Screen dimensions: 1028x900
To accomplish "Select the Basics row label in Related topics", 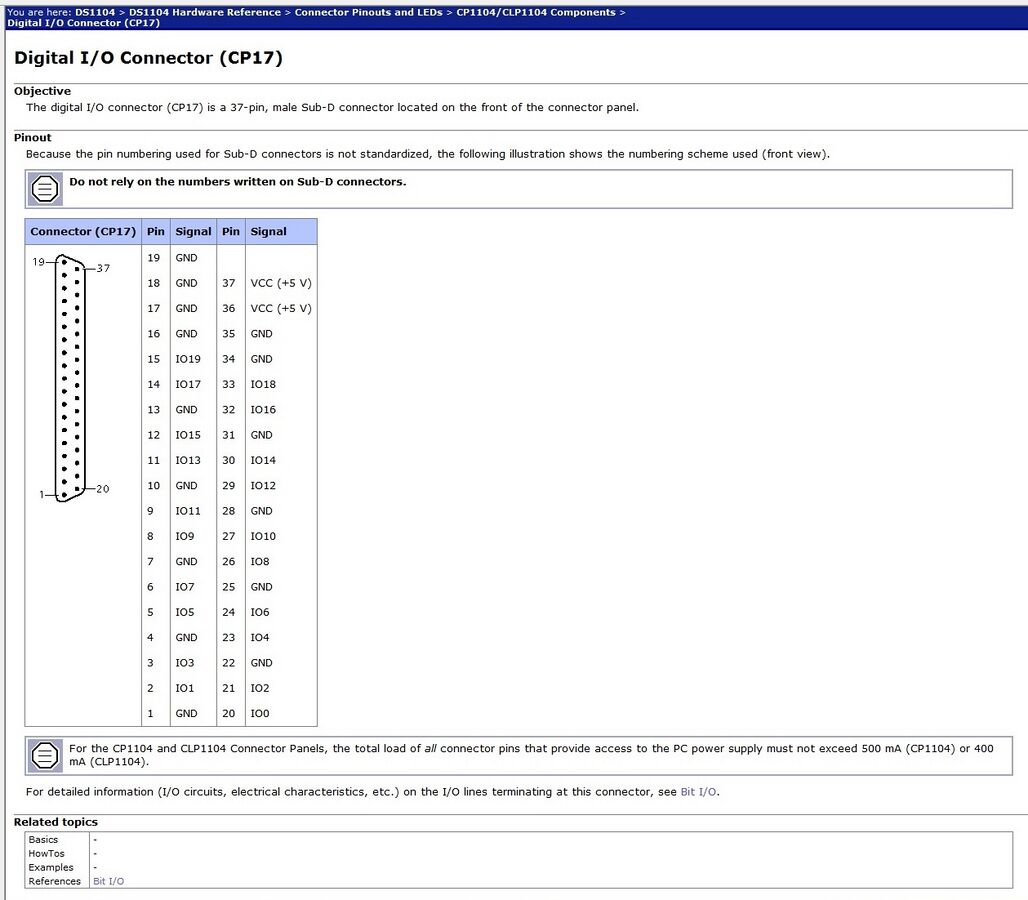I will 43,840.
